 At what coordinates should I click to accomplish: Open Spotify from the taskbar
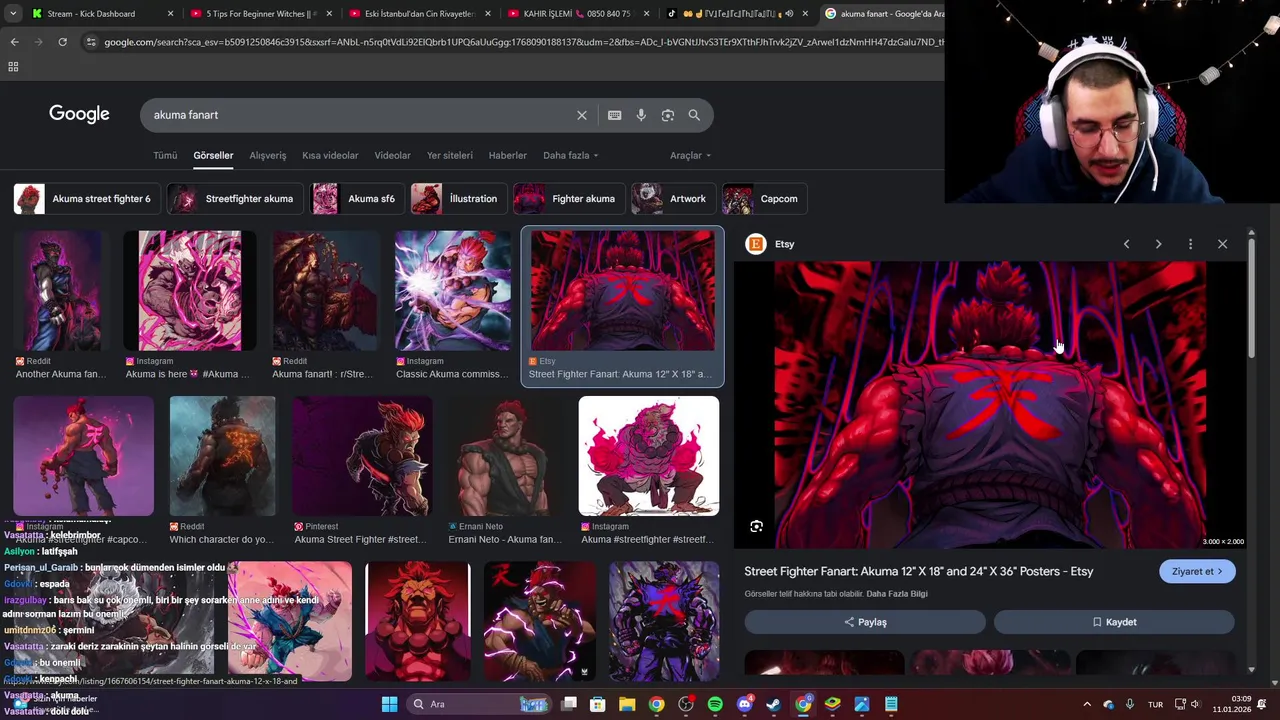[x=715, y=704]
